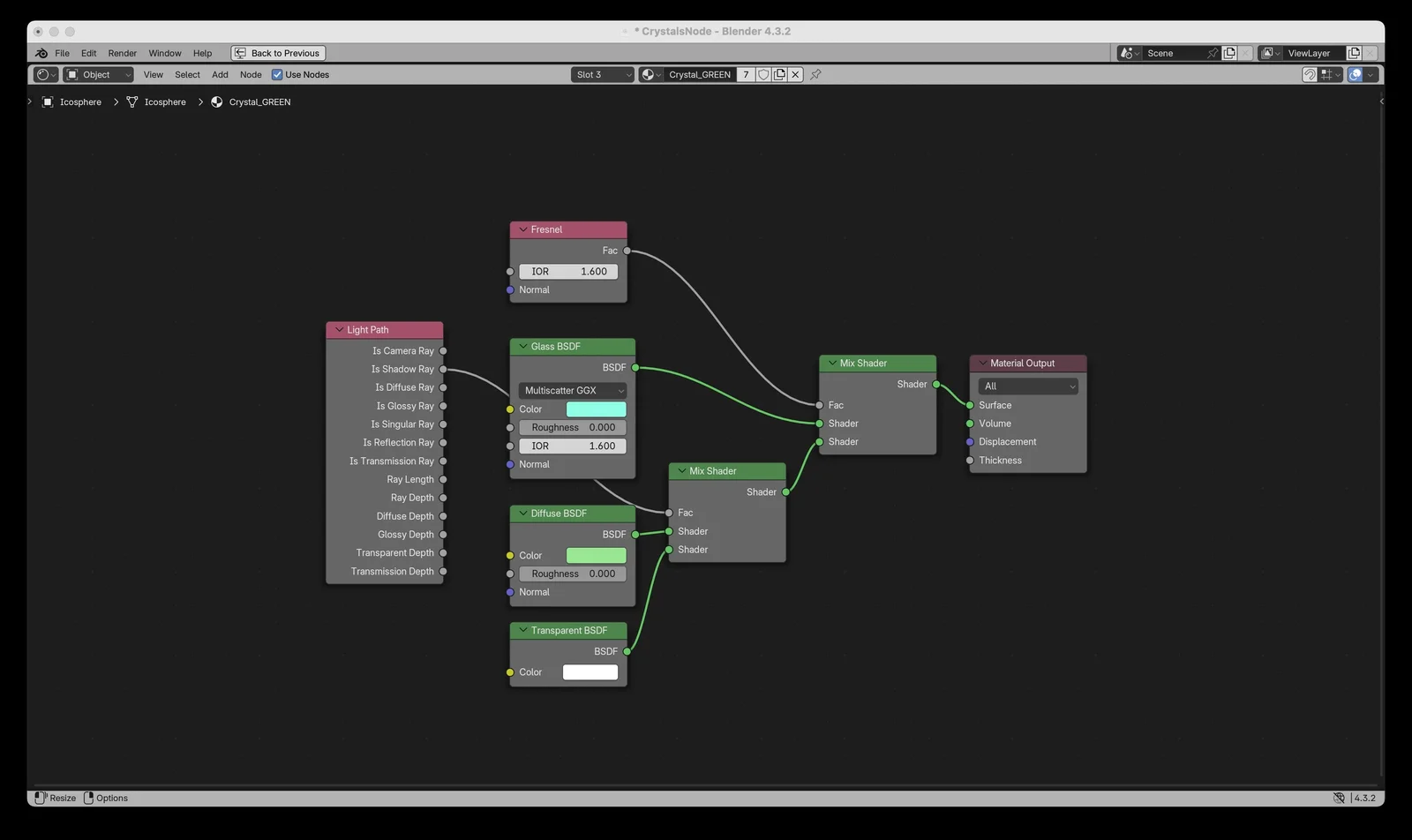Open the Render menu
Viewport: 1412px width, 840px height.
tap(122, 53)
